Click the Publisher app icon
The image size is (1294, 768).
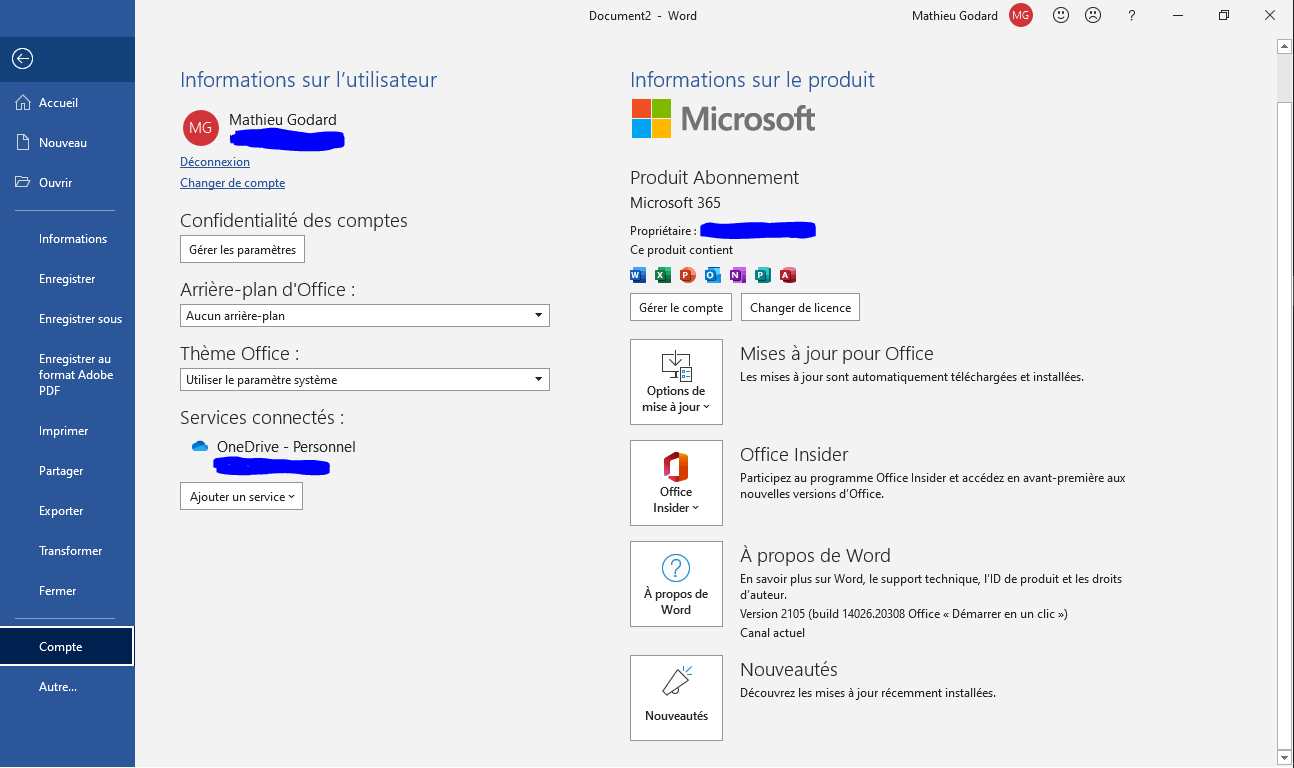click(763, 275)
